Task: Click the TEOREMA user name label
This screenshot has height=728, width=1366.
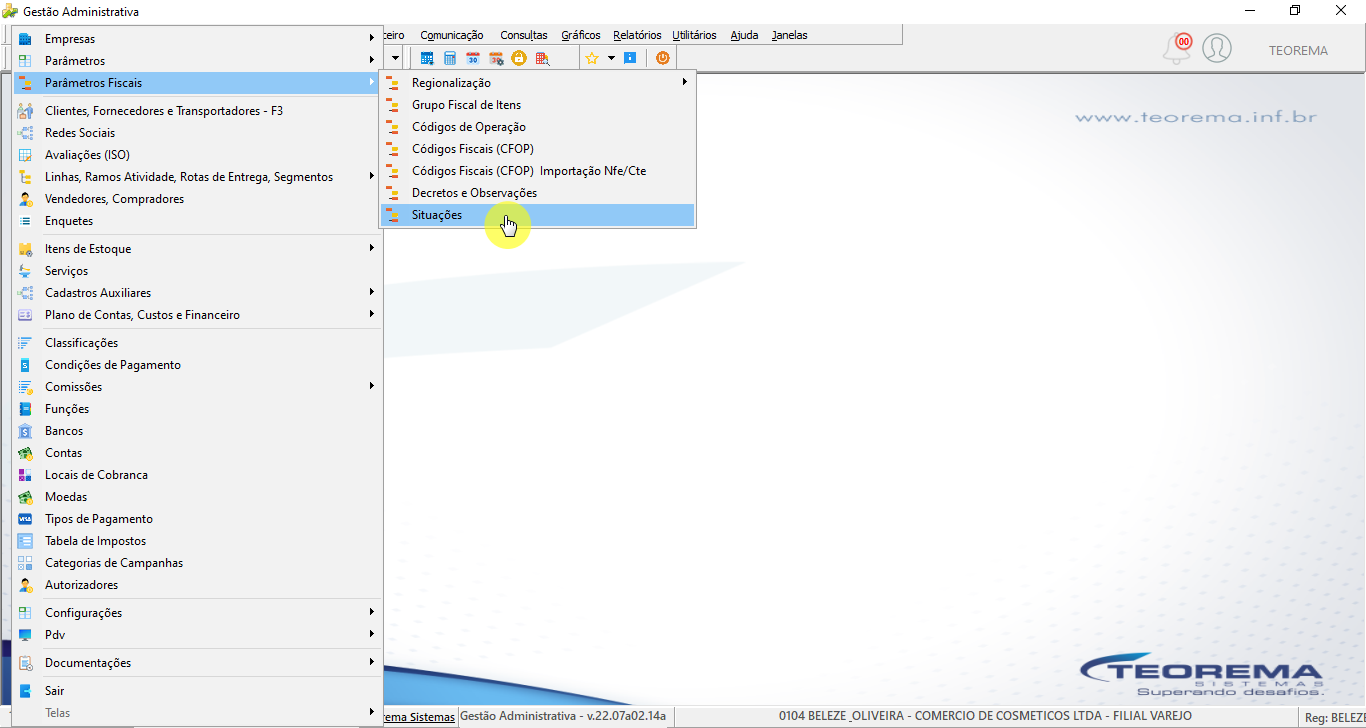Action: pos(1298,51)
